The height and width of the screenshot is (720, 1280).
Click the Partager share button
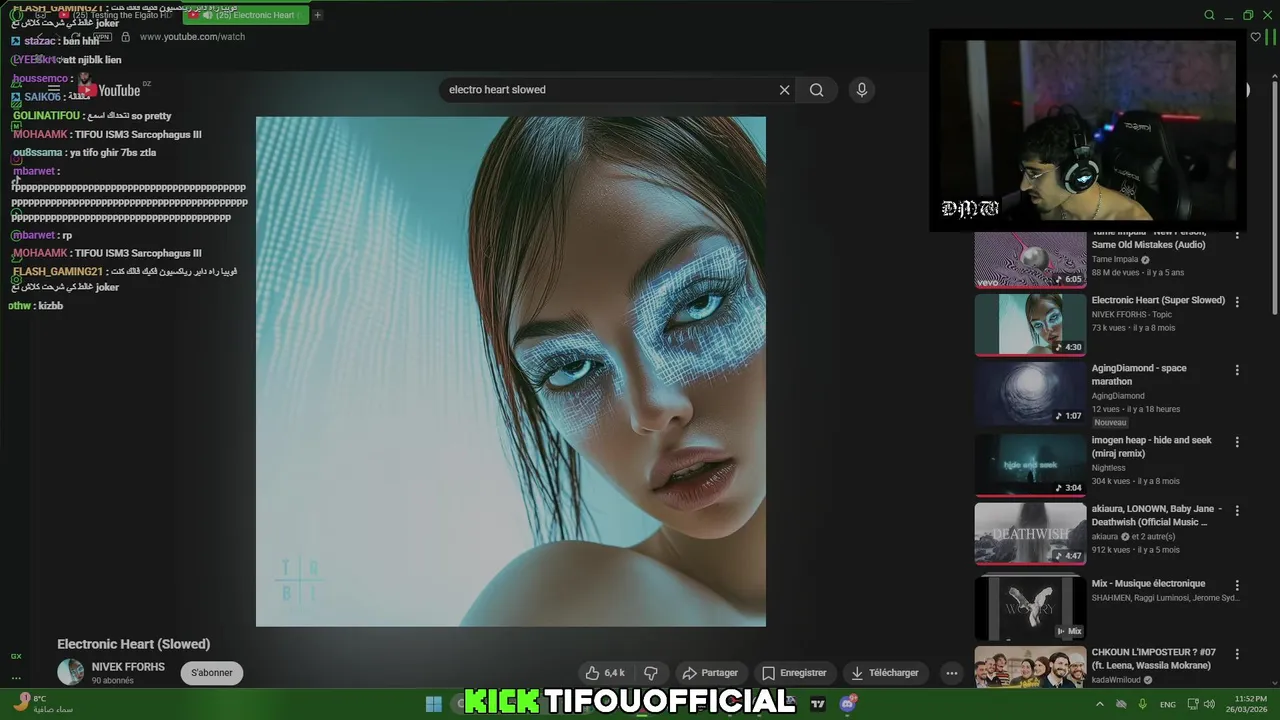click(x=710, y=673)
